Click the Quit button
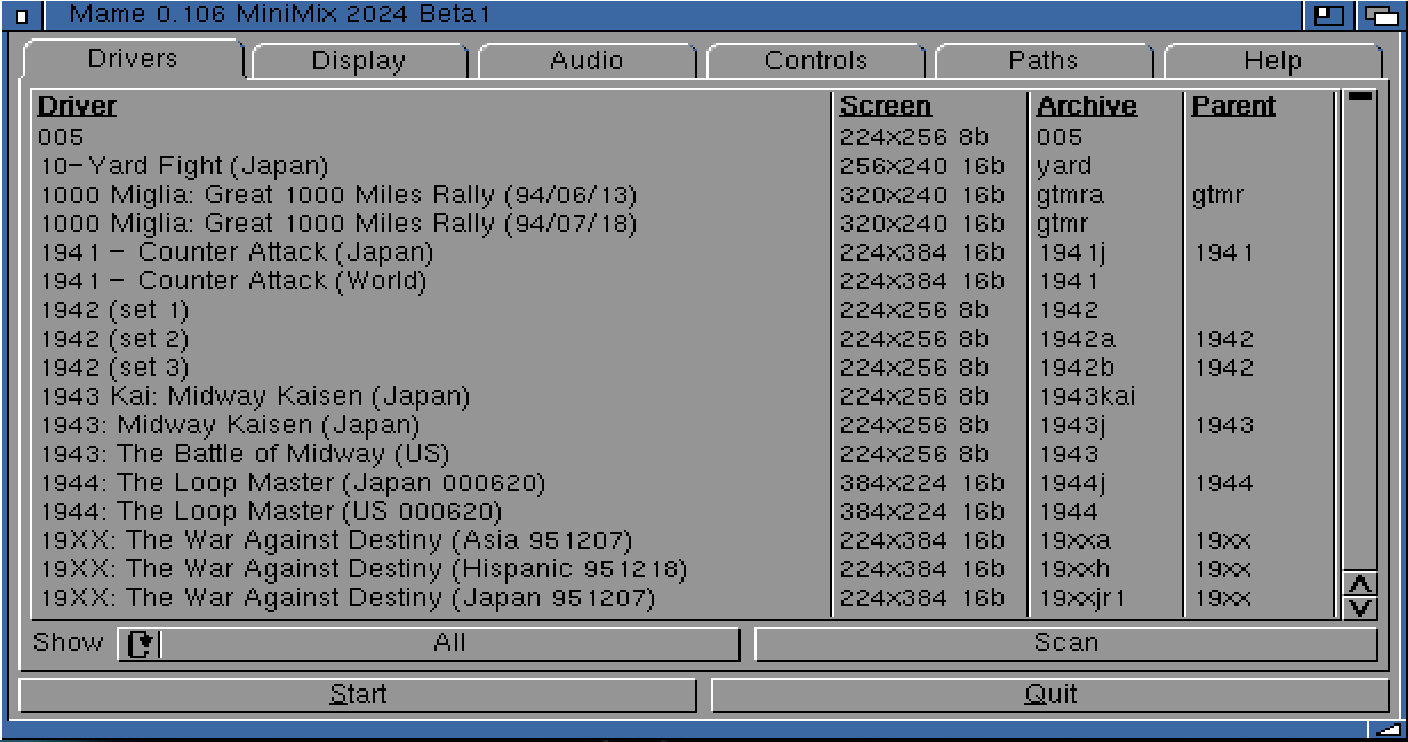The height and width of the screenshot is (742, 1408). [x=1050, y=694]
